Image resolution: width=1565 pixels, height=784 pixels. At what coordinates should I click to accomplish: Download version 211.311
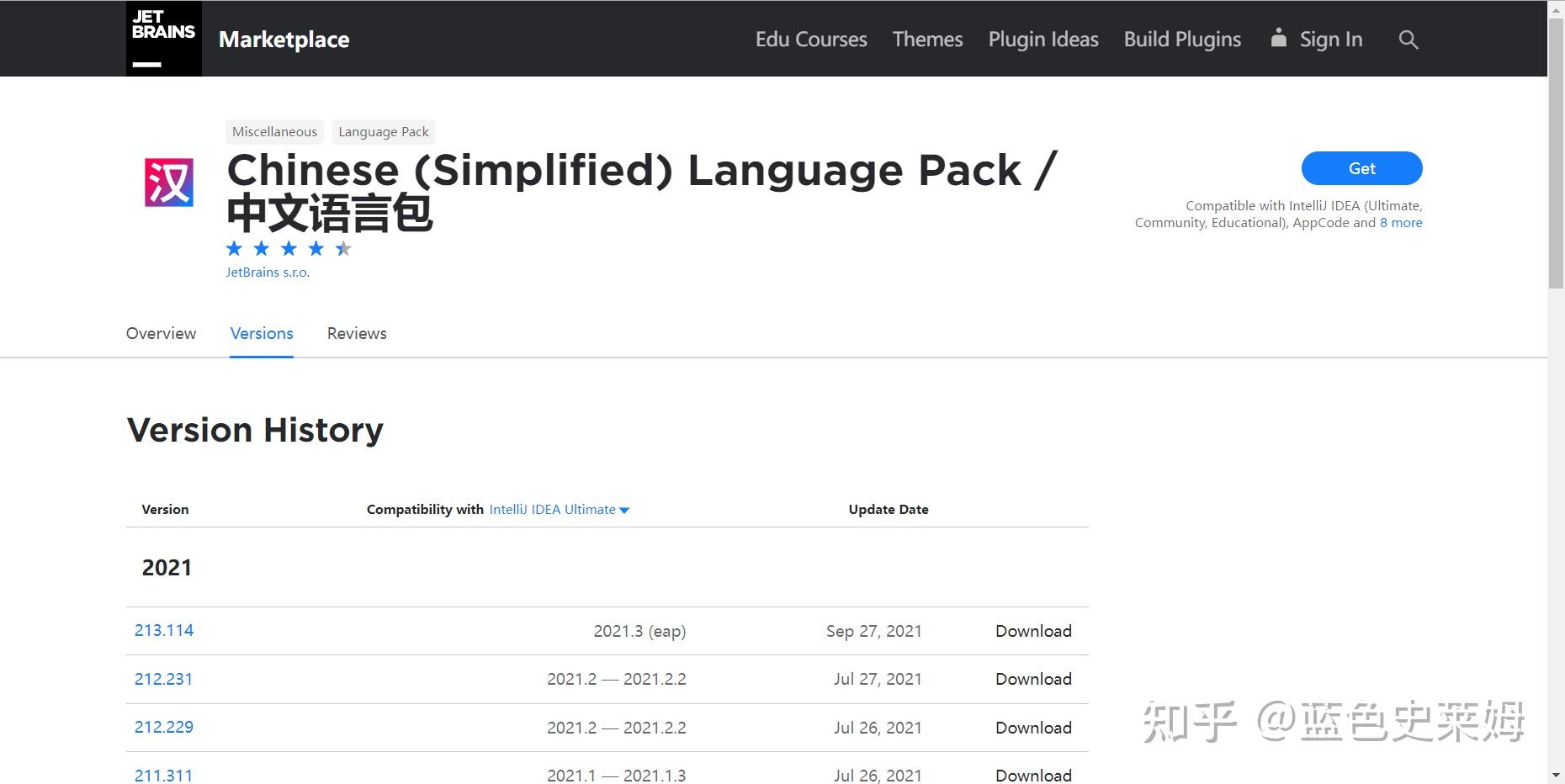[1033, 775]
